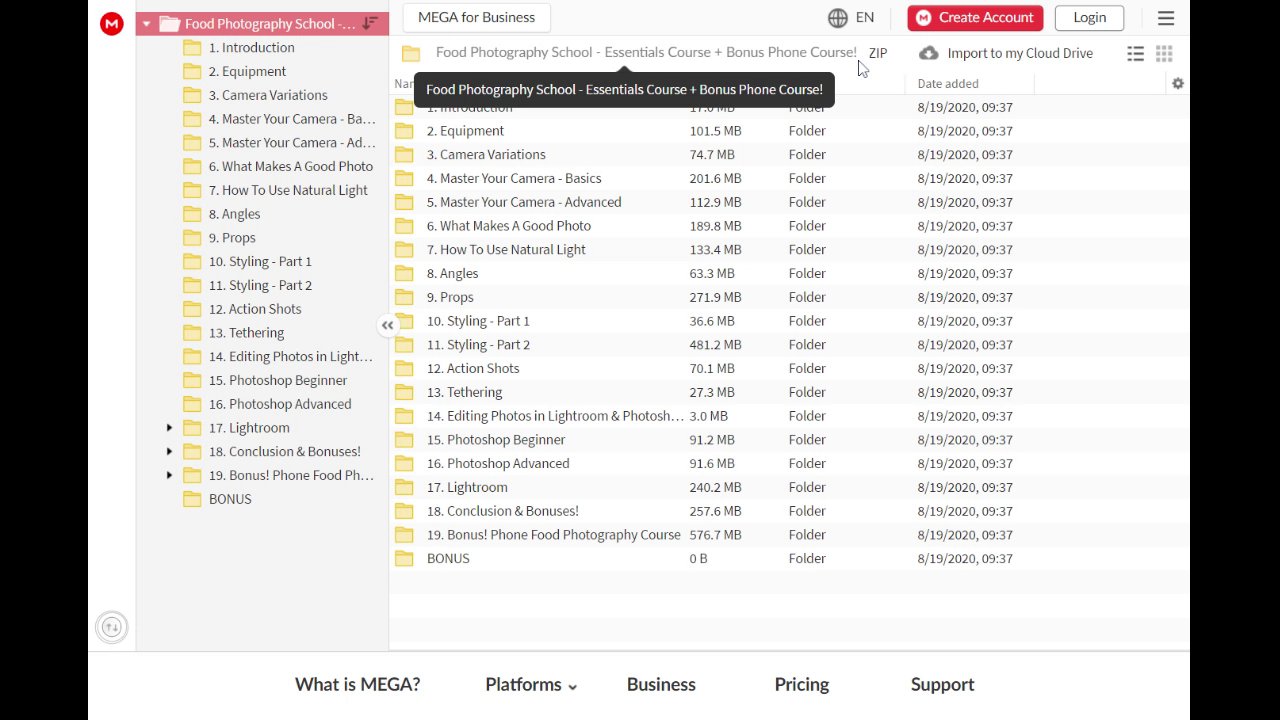Select 6. What Makes A Good Photo in tree
Image resolution: width=1280 pixels, height=720 pixels.
(x=291, y=167)
